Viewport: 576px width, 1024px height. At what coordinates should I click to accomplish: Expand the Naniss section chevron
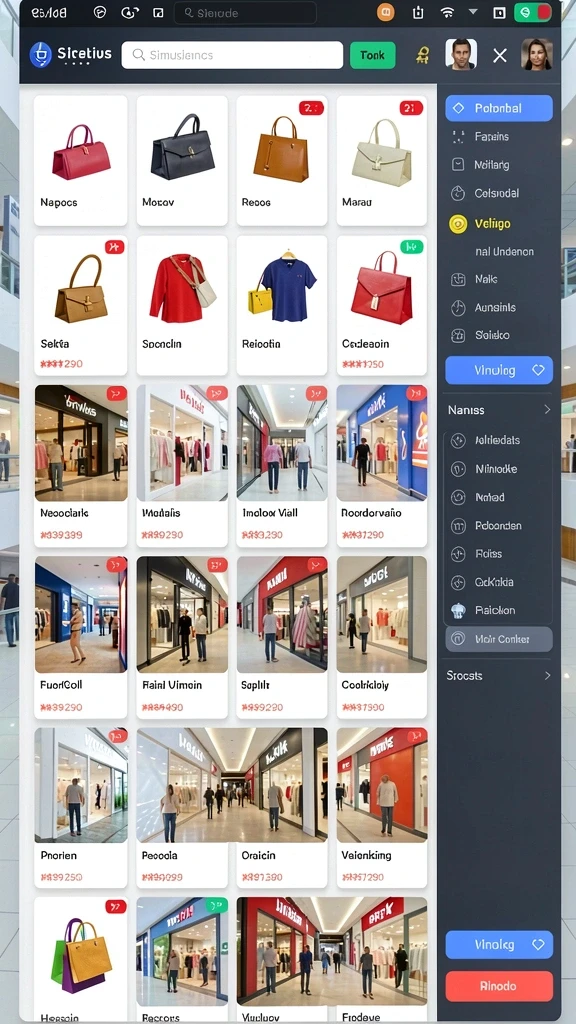tap(547, 410)
